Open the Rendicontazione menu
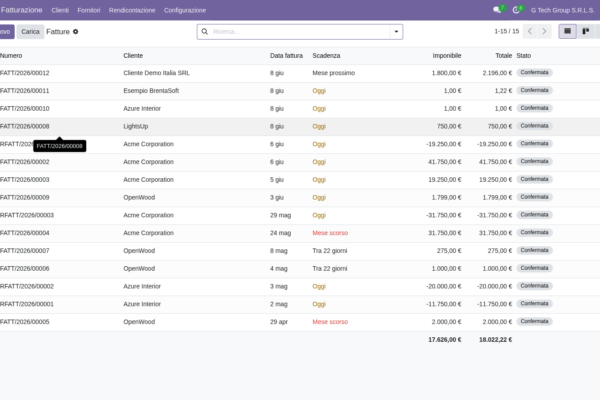600x400 pixels. pos(132,10)
